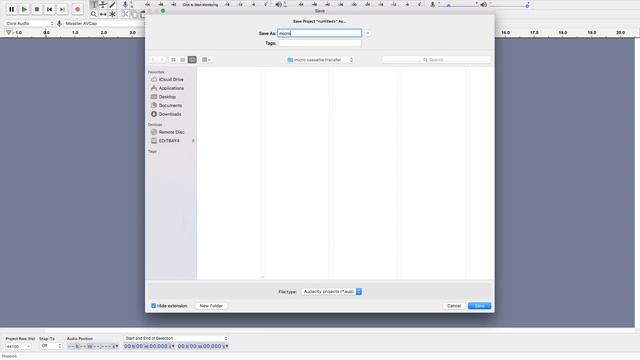640x360 pixels.
Task: Collapse the save dialog with the arrow button
Action: [x=368, y=33]
